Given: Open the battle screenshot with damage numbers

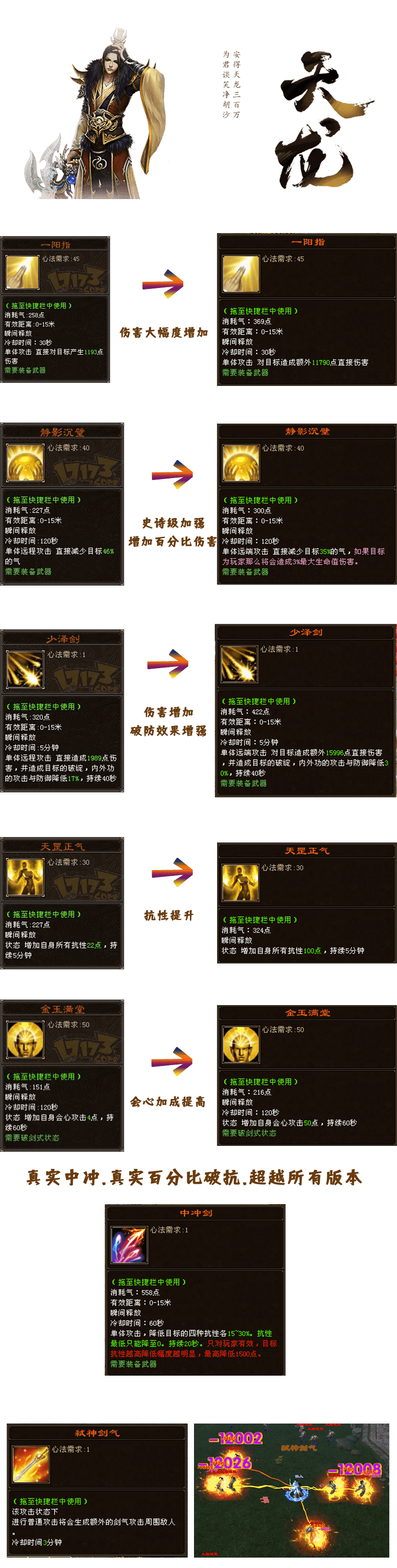Looking at the screenshot, I should pos(292,1489).
